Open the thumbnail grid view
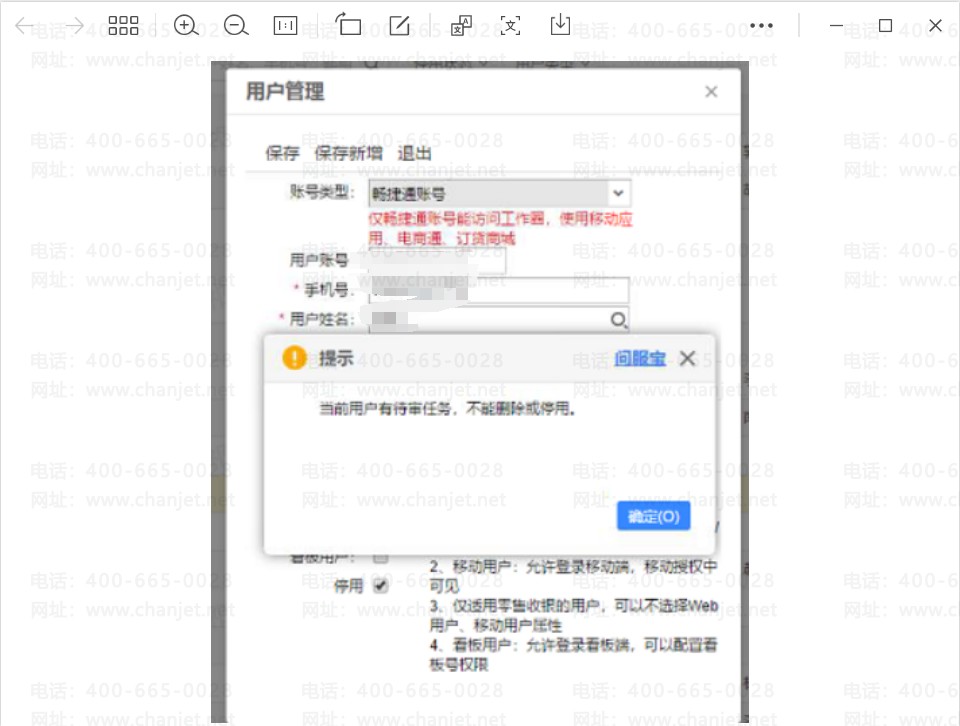This screenshot has width=960, height=726. click(x=123, y=26)
